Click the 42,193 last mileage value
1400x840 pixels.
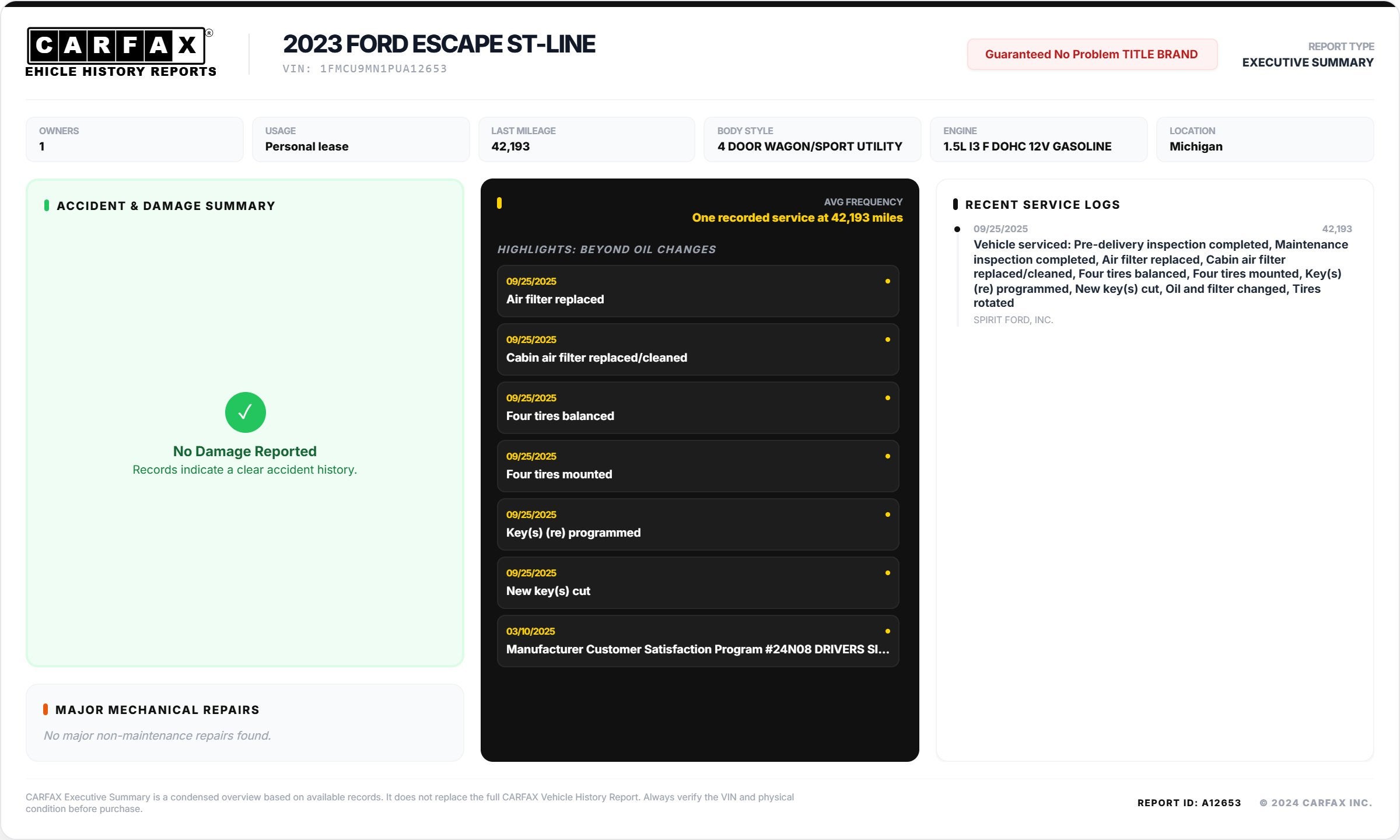pos(510,146)
